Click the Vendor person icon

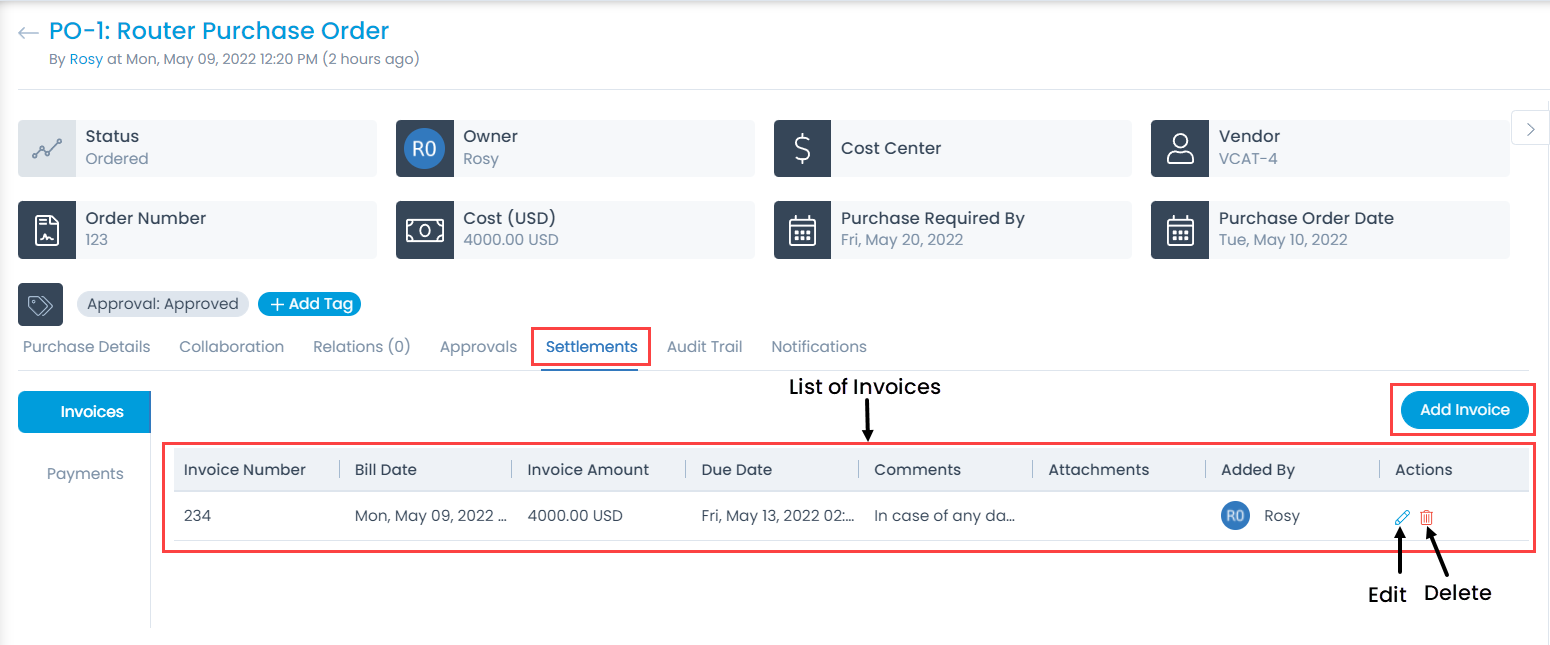[x=1180, y=148]
